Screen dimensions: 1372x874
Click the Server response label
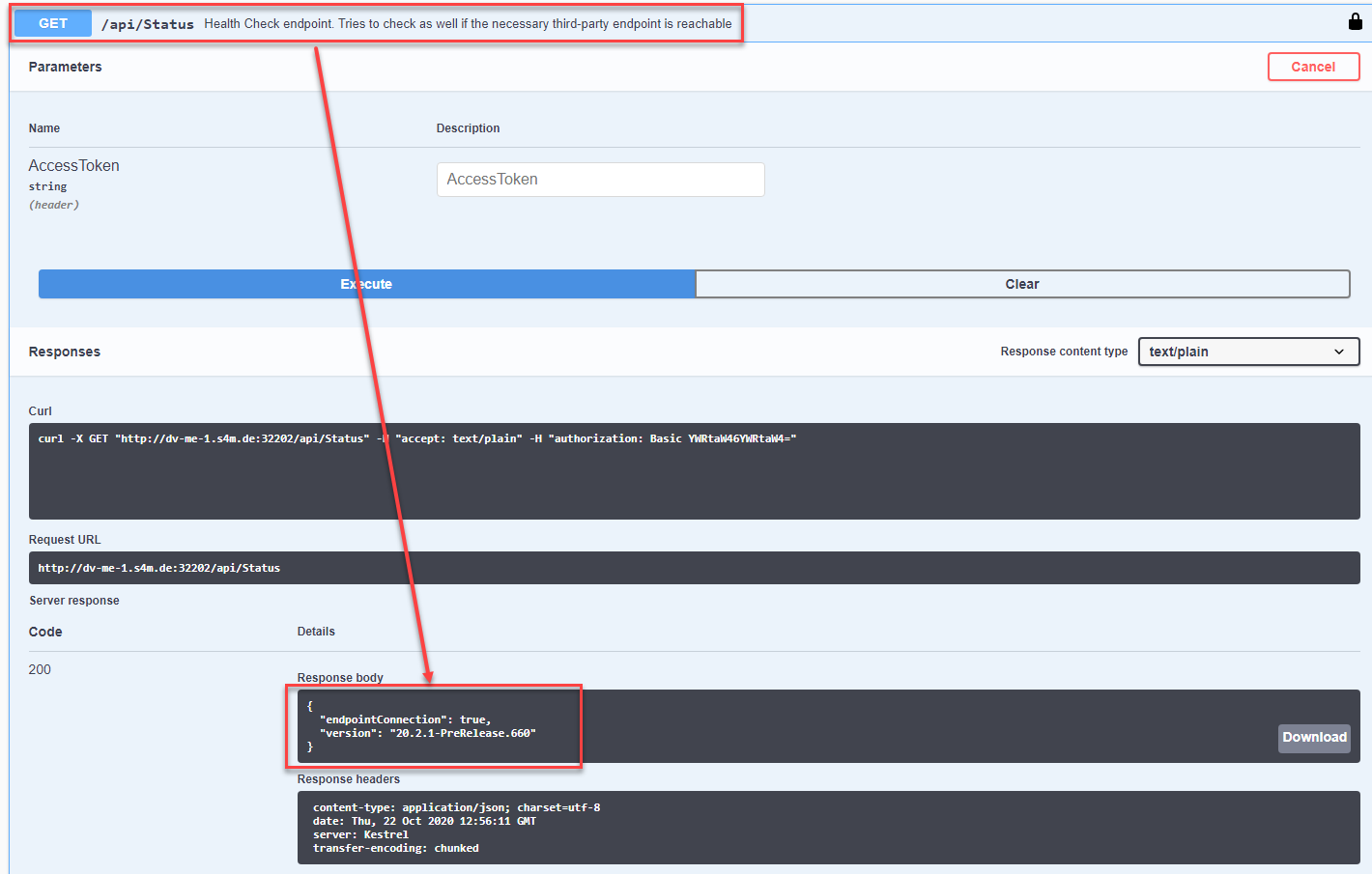tap(74, 601)
